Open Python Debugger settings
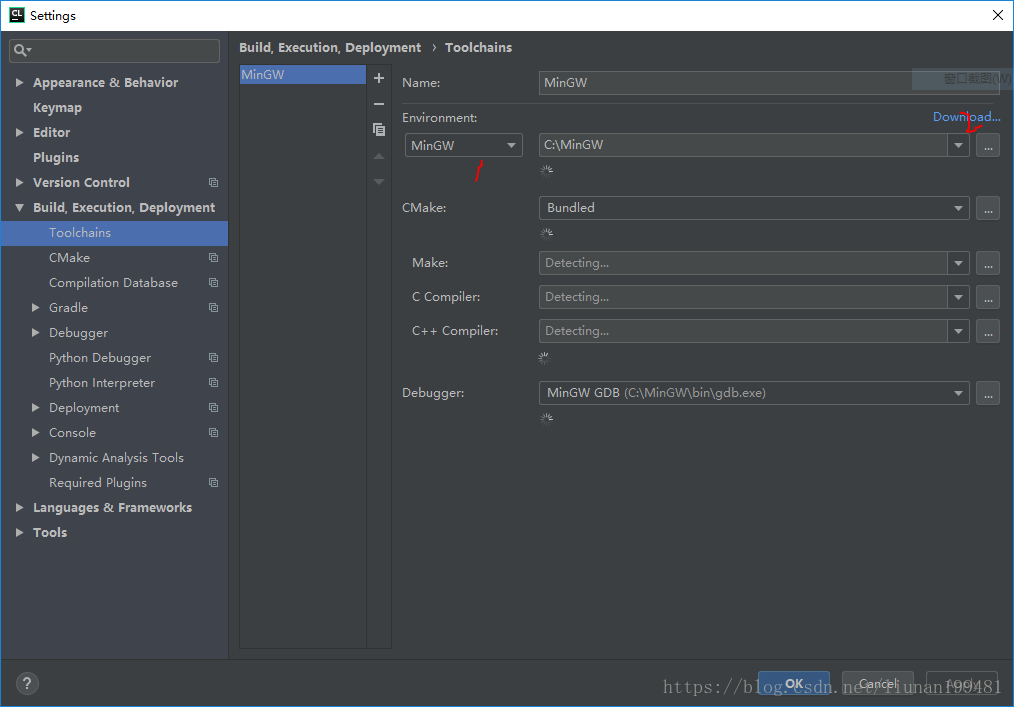Viewport: 1014px width, 707px height. pos(100,358)
